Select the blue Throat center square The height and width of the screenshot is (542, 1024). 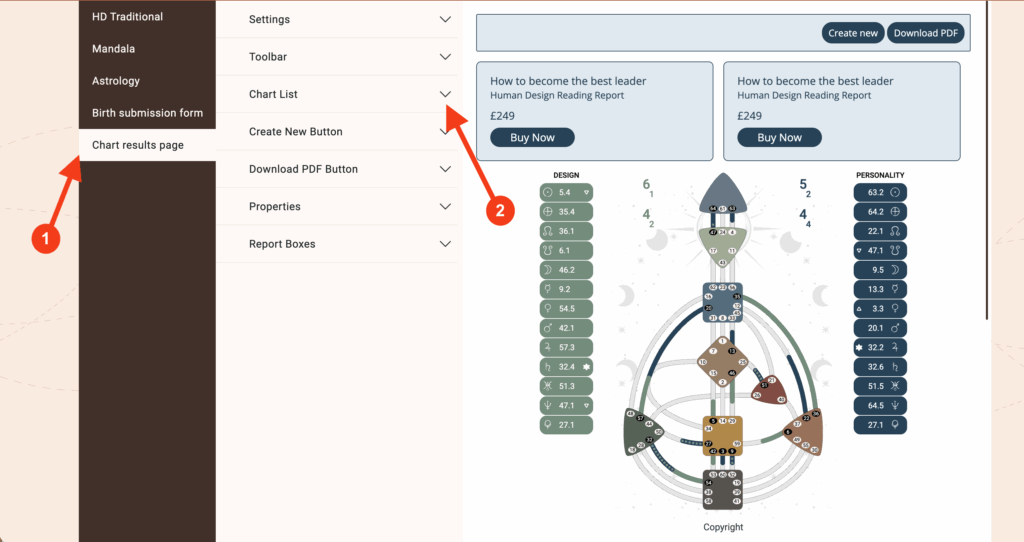(x=722, y=303)
